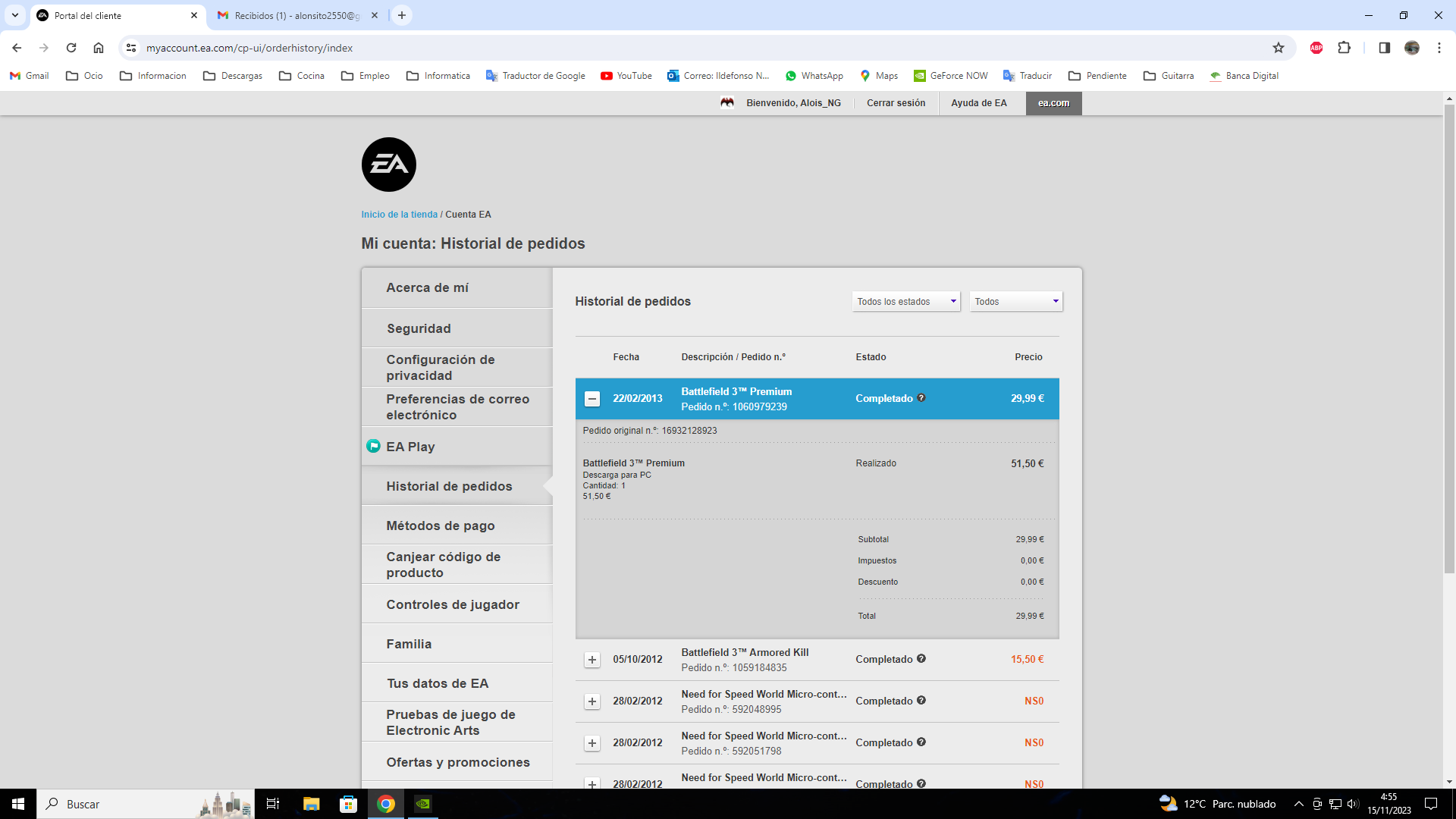Open Chrome side panel icon
This screenshot has width=1456, height=819.
pos(1384,48)
